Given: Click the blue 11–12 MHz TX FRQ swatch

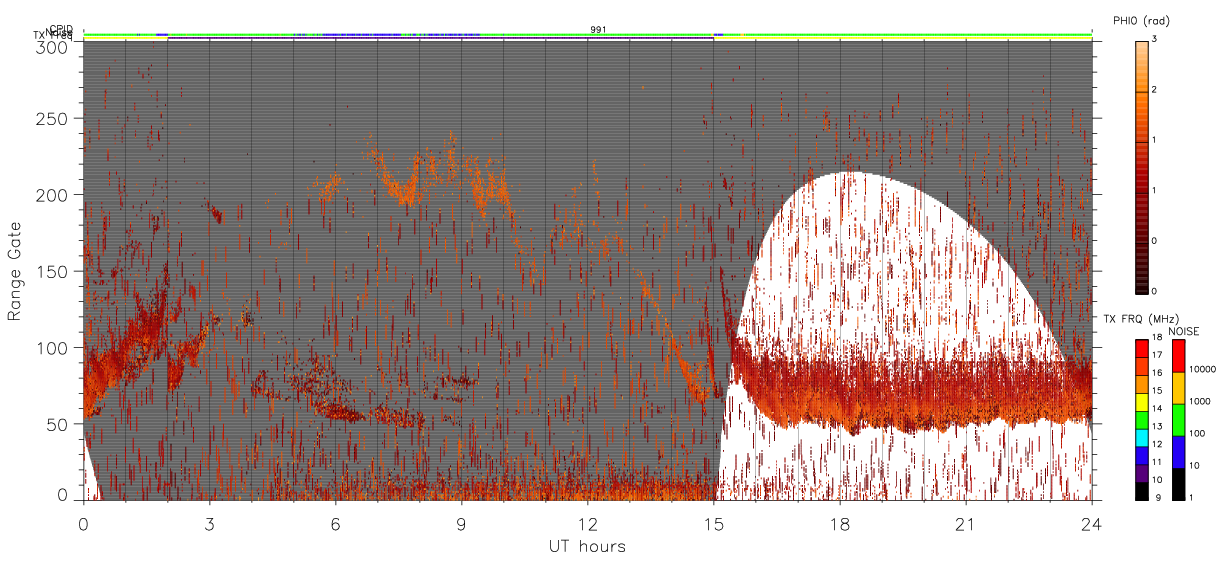Looking at the screenshot, I should click(1141, 456).
